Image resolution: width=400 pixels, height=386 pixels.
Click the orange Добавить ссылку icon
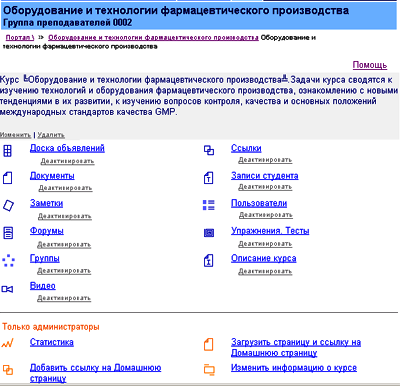(8, 370)
